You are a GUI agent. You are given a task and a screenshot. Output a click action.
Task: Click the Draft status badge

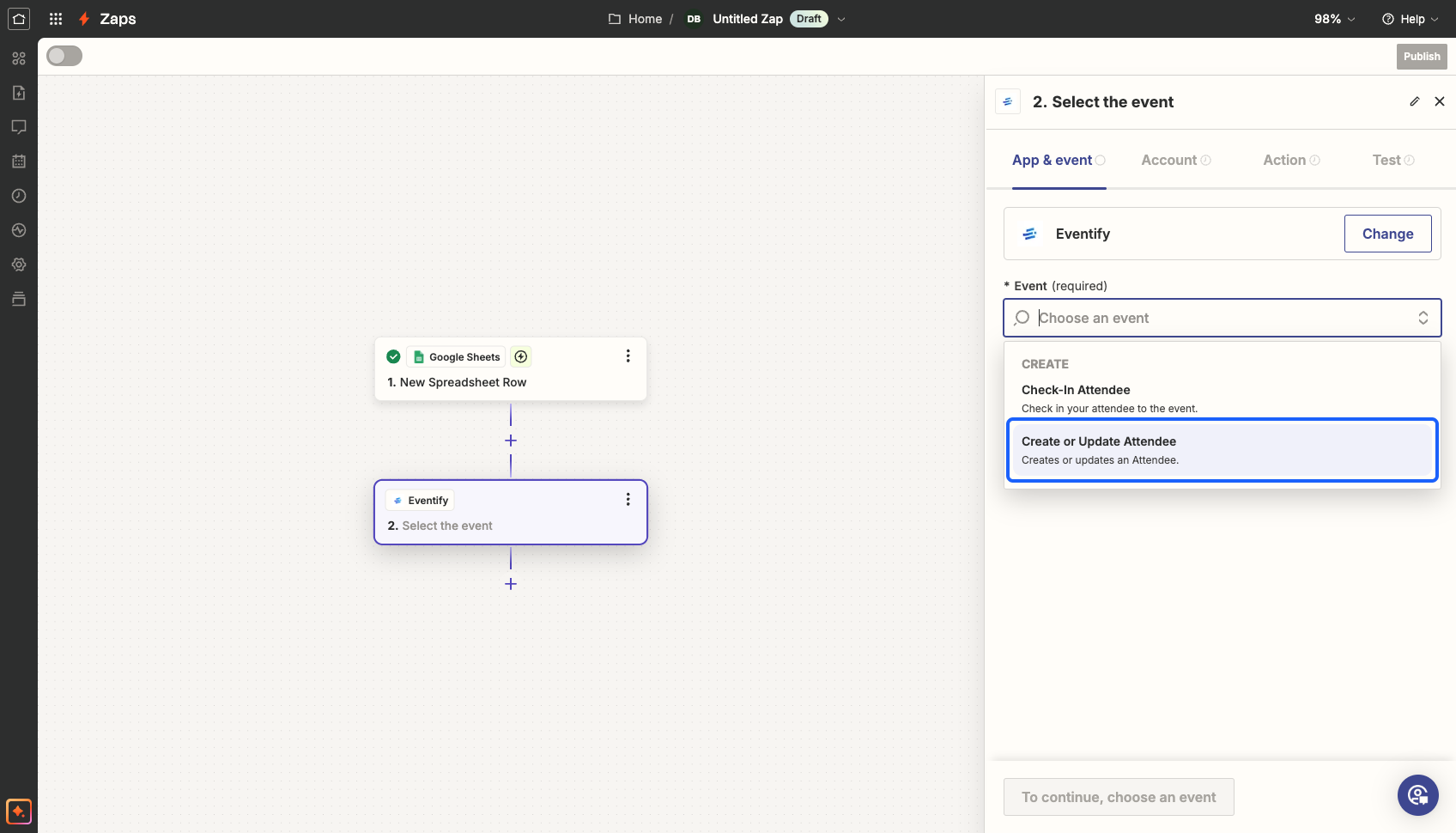(x=809, y=19)
